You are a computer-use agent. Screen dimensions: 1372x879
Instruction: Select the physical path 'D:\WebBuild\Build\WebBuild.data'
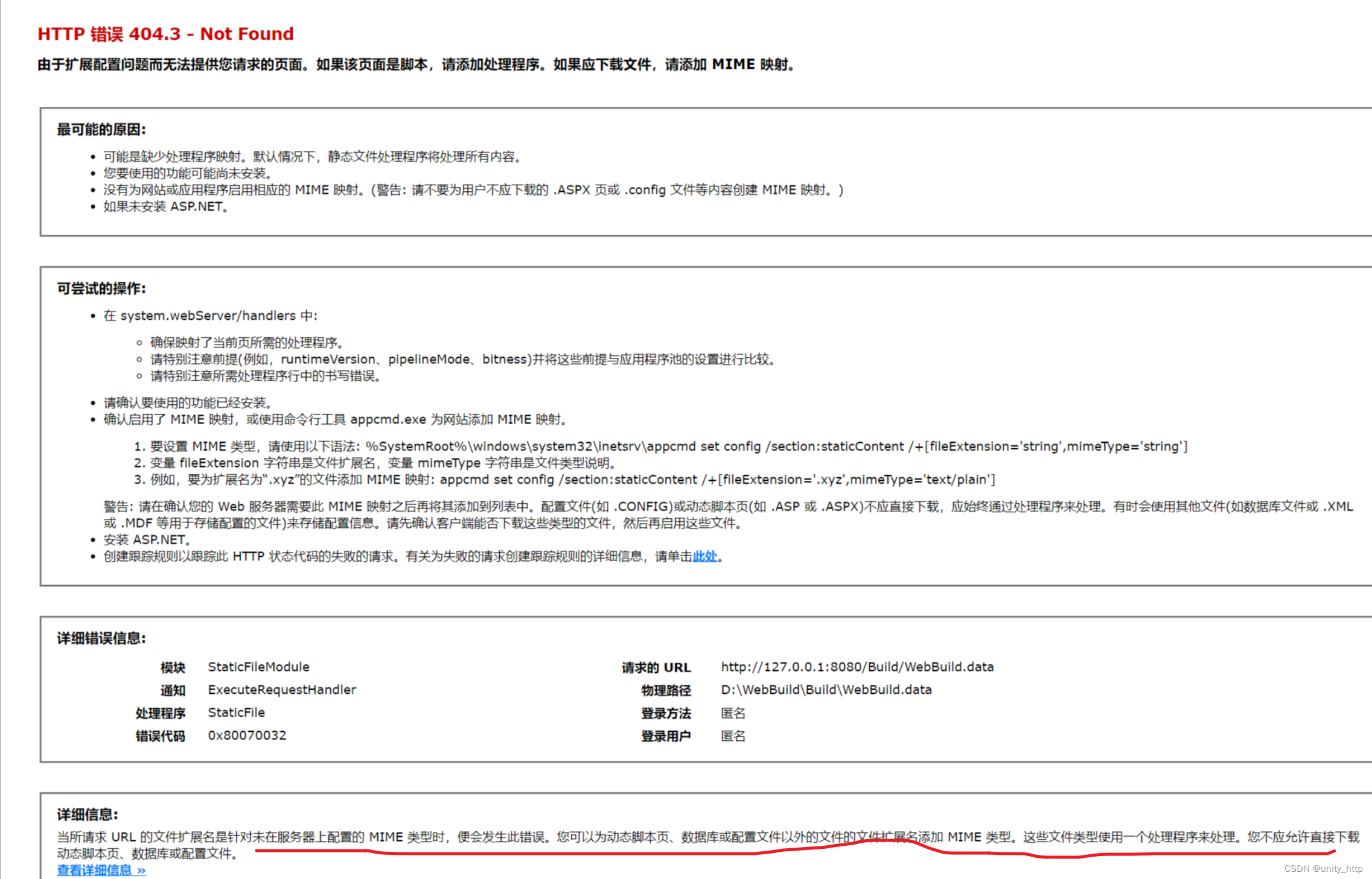pyautogui.click(x=826, y=690)
